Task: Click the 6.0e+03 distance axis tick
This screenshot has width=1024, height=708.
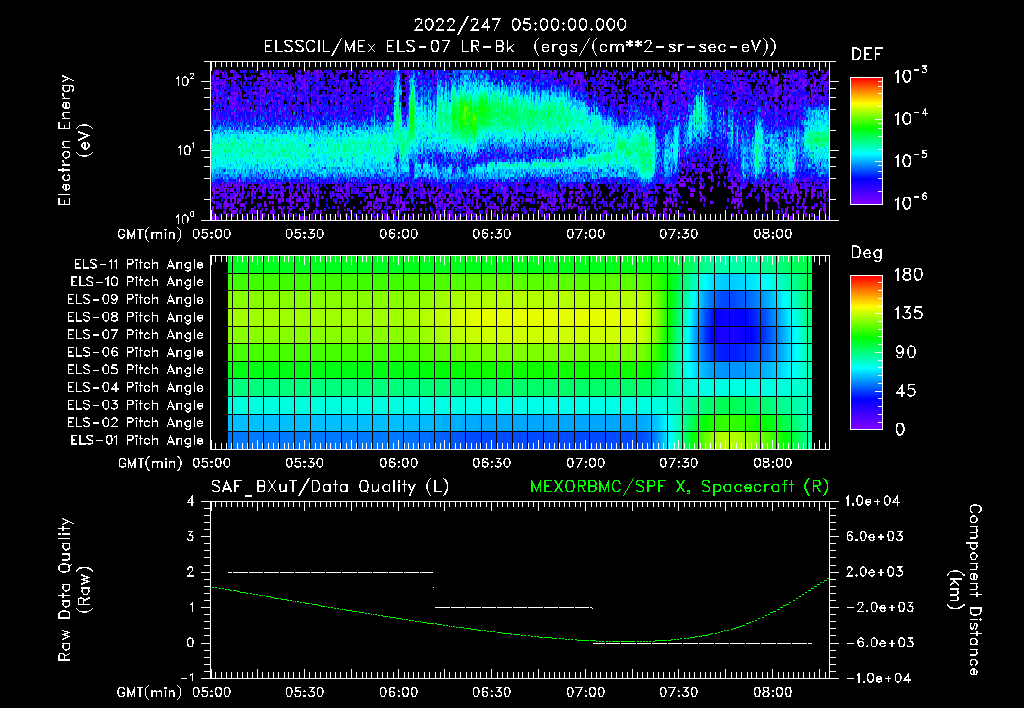Action: pyautogui.click(x=875, y=536)
